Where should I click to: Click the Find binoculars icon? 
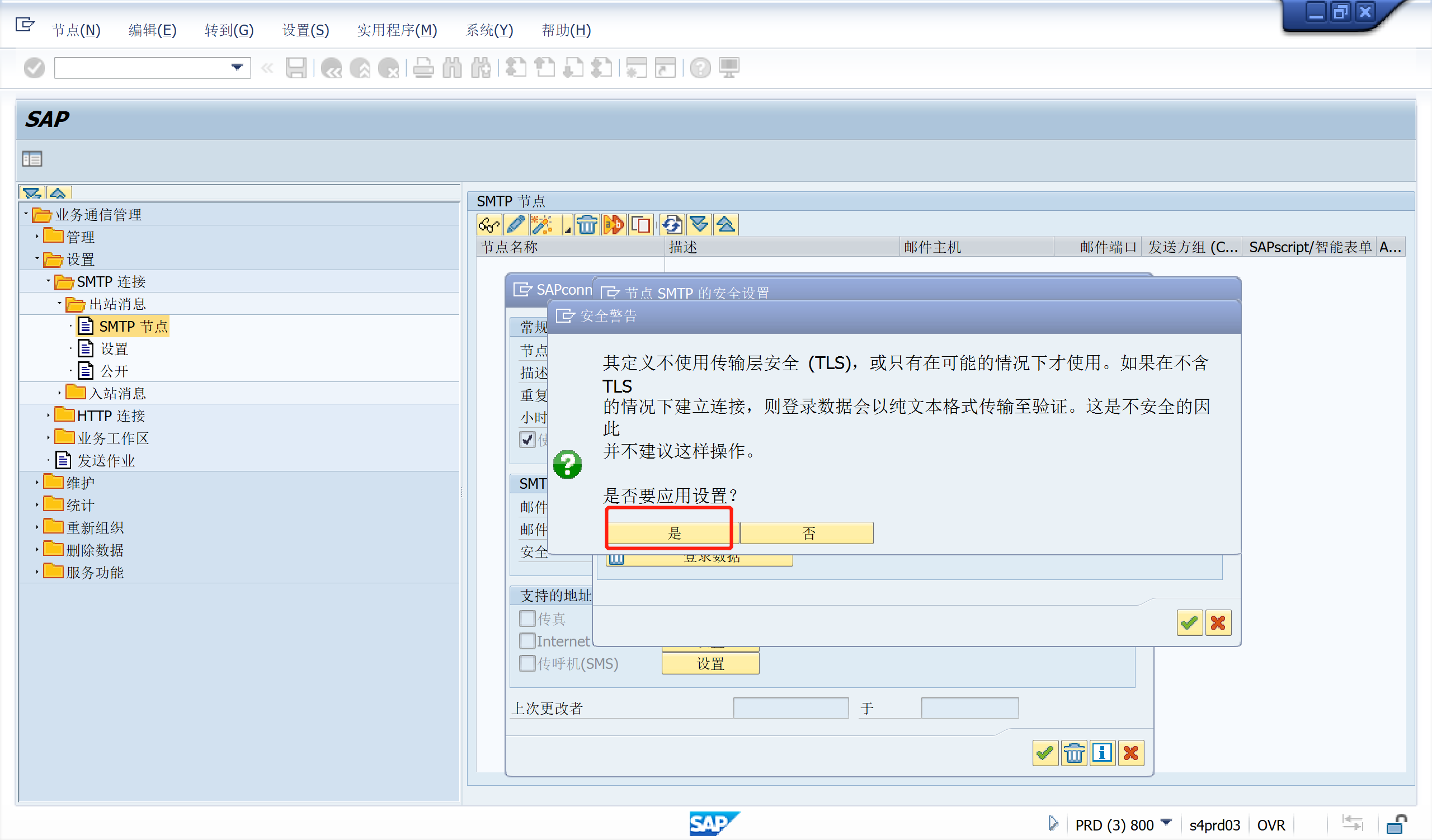pos(453,68)
